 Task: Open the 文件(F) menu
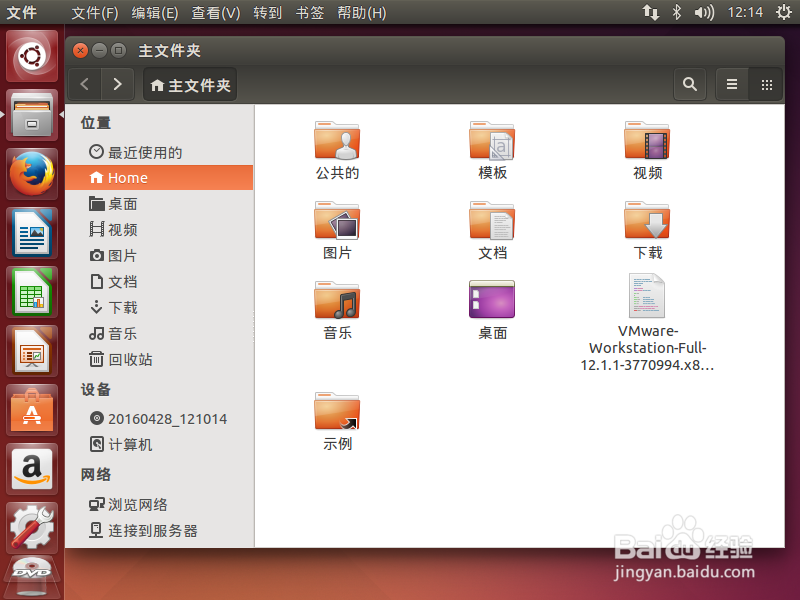95,13
